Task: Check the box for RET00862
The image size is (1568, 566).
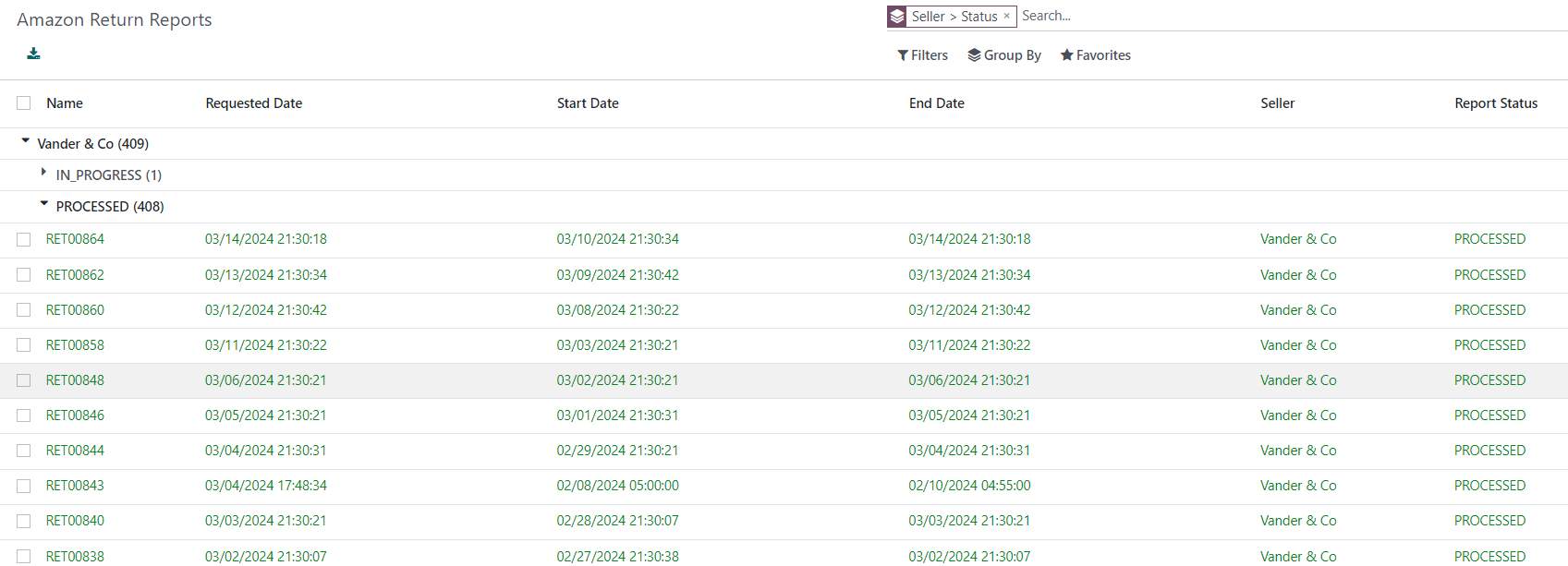Action: [24, 275]
